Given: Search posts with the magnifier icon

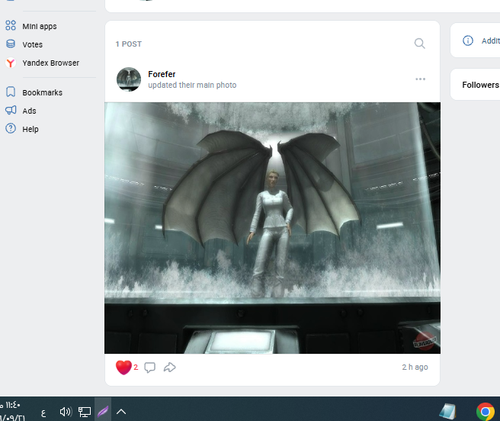Looking at the screenshot, I should pos(419,43).
